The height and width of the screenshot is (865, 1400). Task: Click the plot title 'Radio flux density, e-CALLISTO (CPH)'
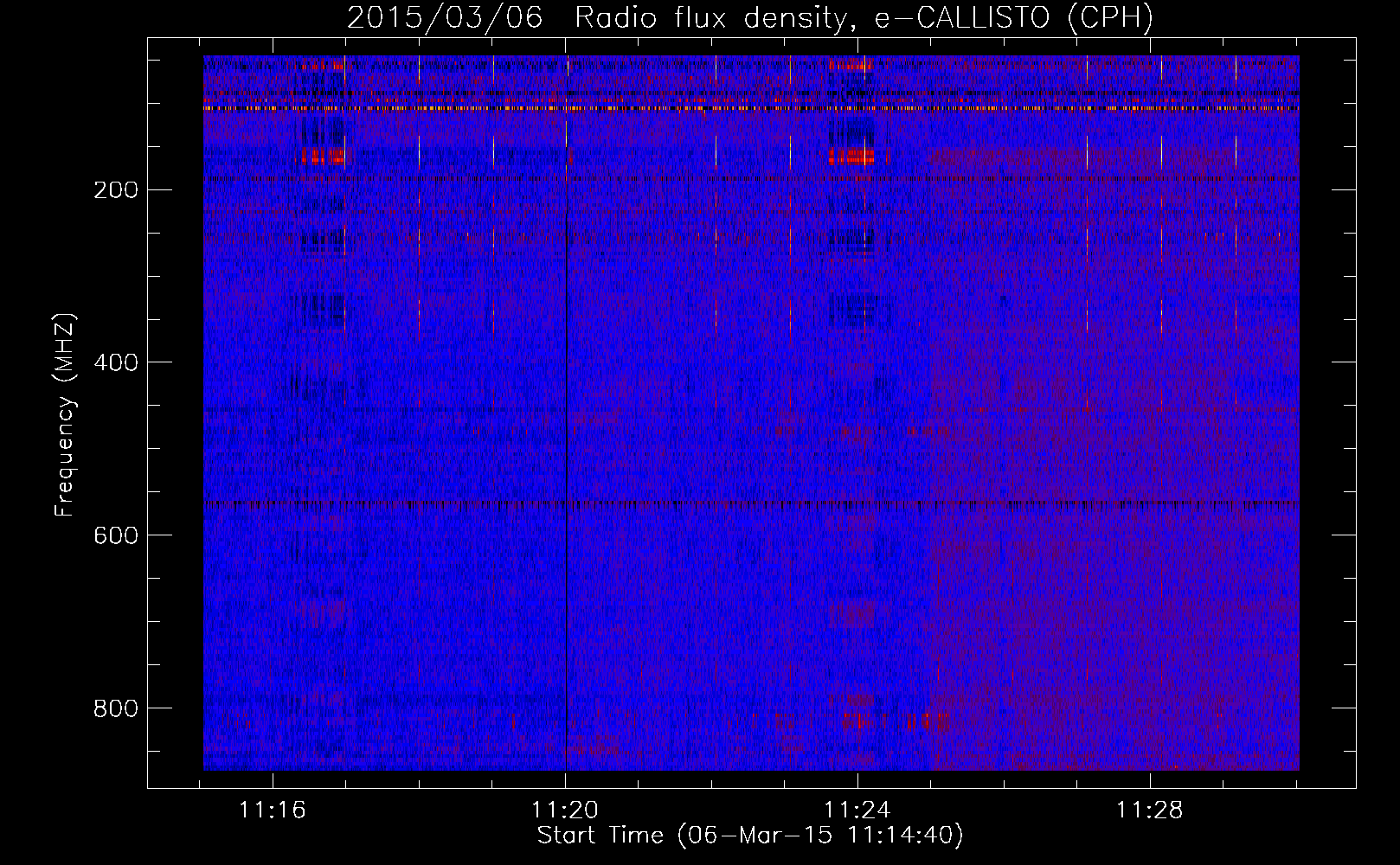(x=864, y=18)
